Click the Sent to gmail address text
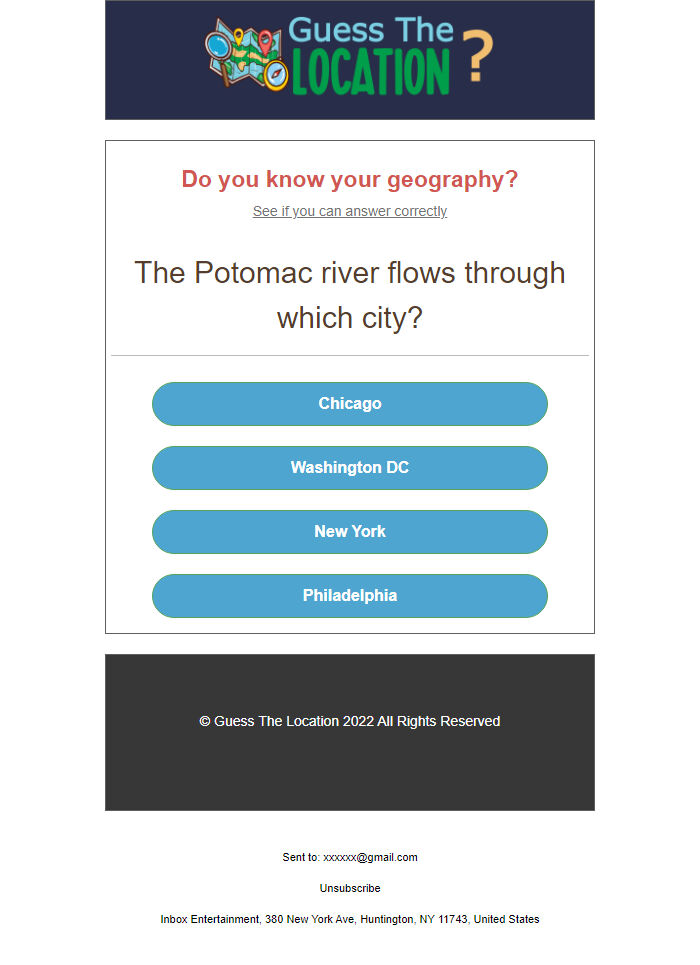700x965 pixels. (x=350, y=857)
